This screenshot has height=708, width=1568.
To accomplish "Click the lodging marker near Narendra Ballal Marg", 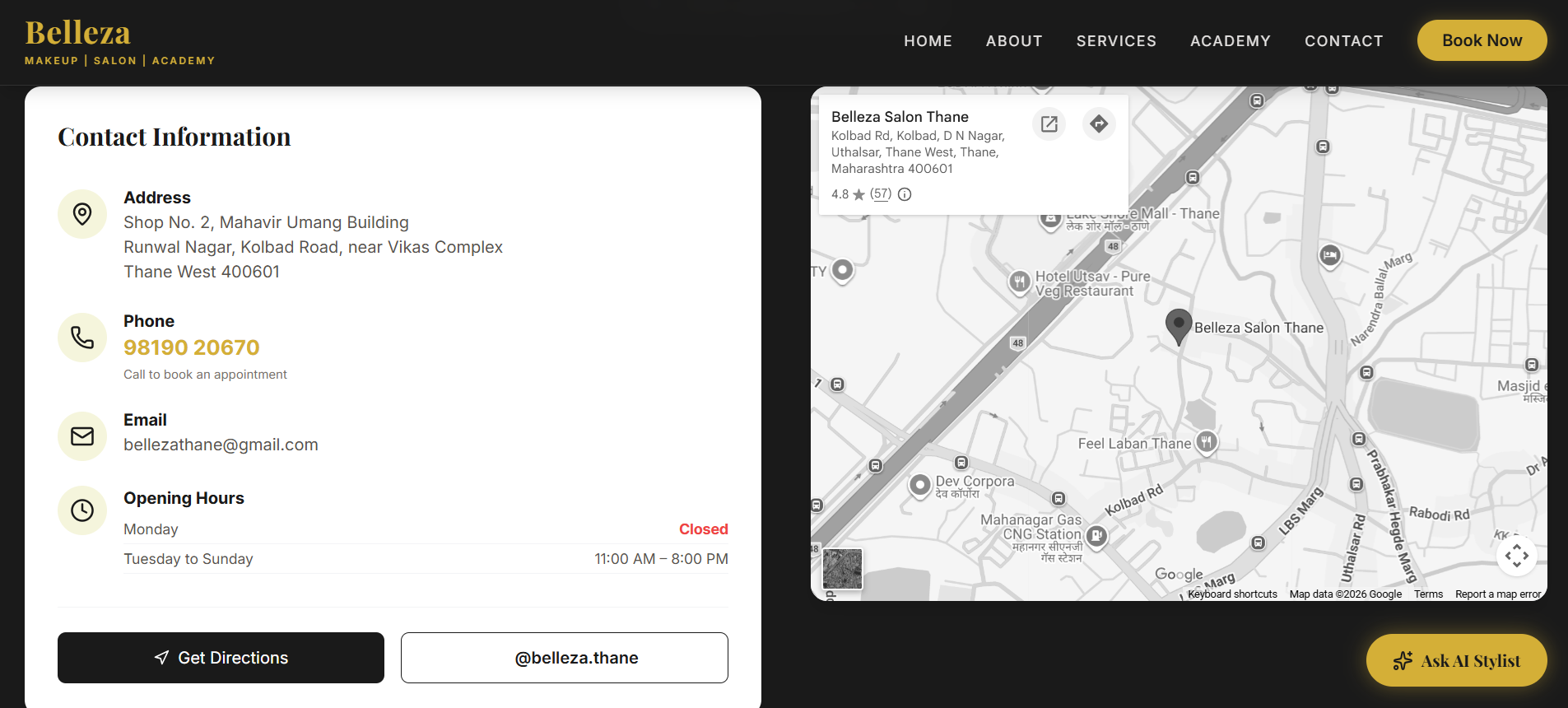I will (x=1330, y=256).
